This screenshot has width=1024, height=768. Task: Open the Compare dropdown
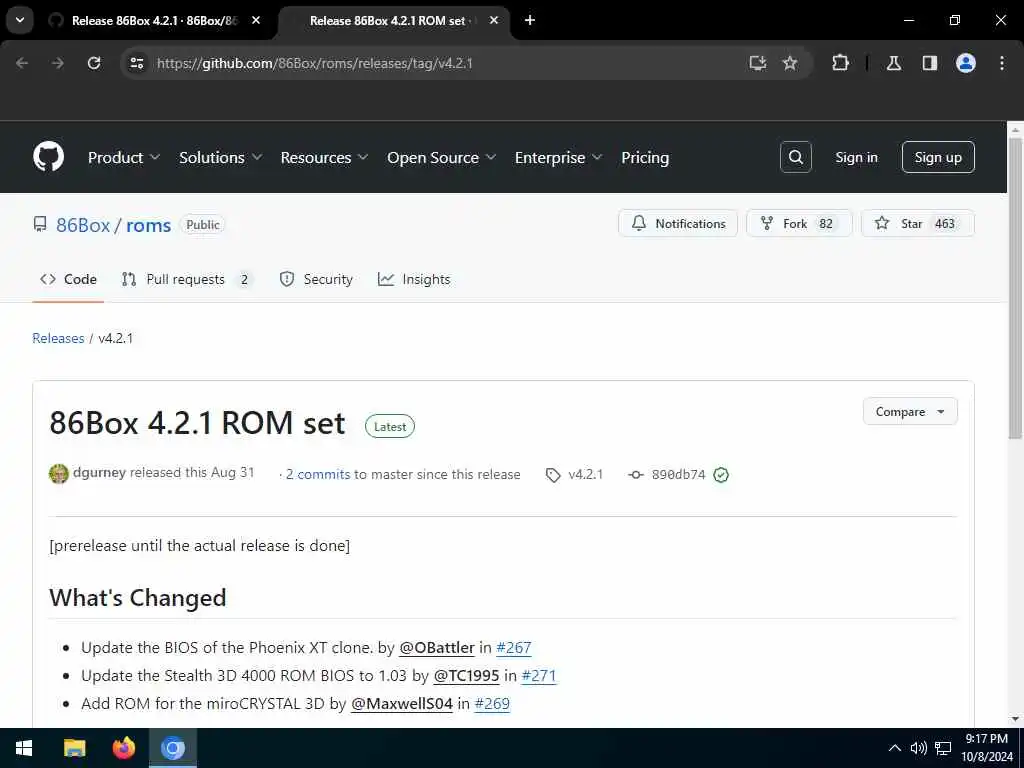click(910, 411)
